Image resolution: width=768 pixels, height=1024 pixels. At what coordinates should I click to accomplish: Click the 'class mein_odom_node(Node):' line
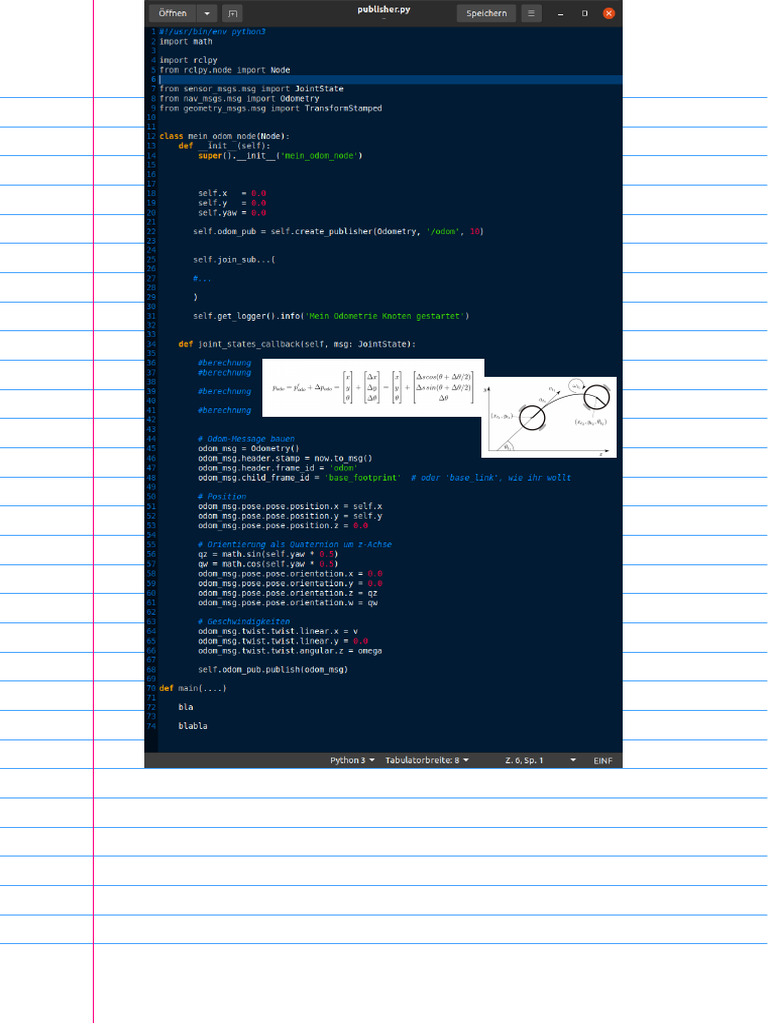[x=225, y=136]
